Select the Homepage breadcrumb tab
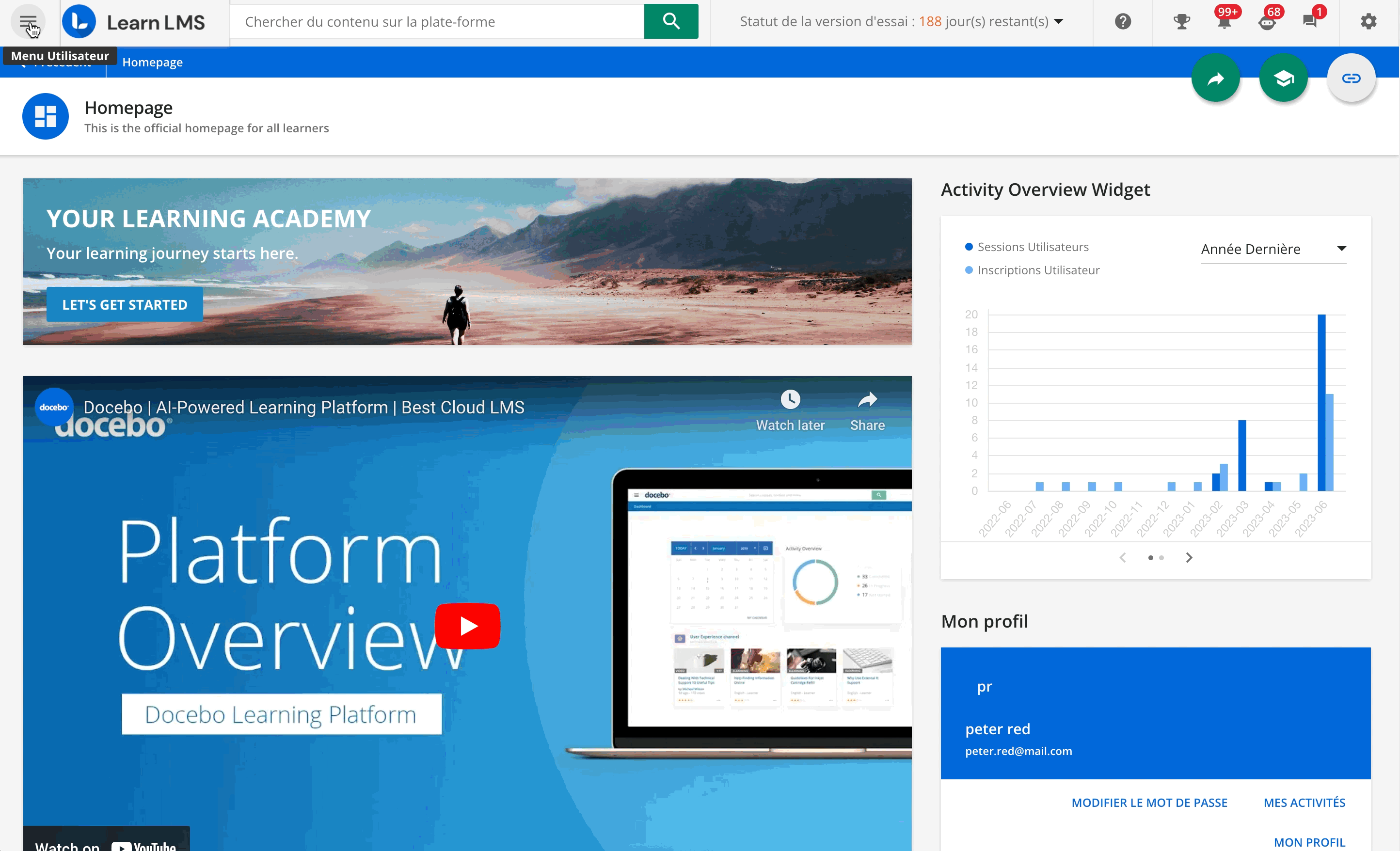The height and width of the screenshot is (851, 1400). pyautogui.click(x=152, y=63)
